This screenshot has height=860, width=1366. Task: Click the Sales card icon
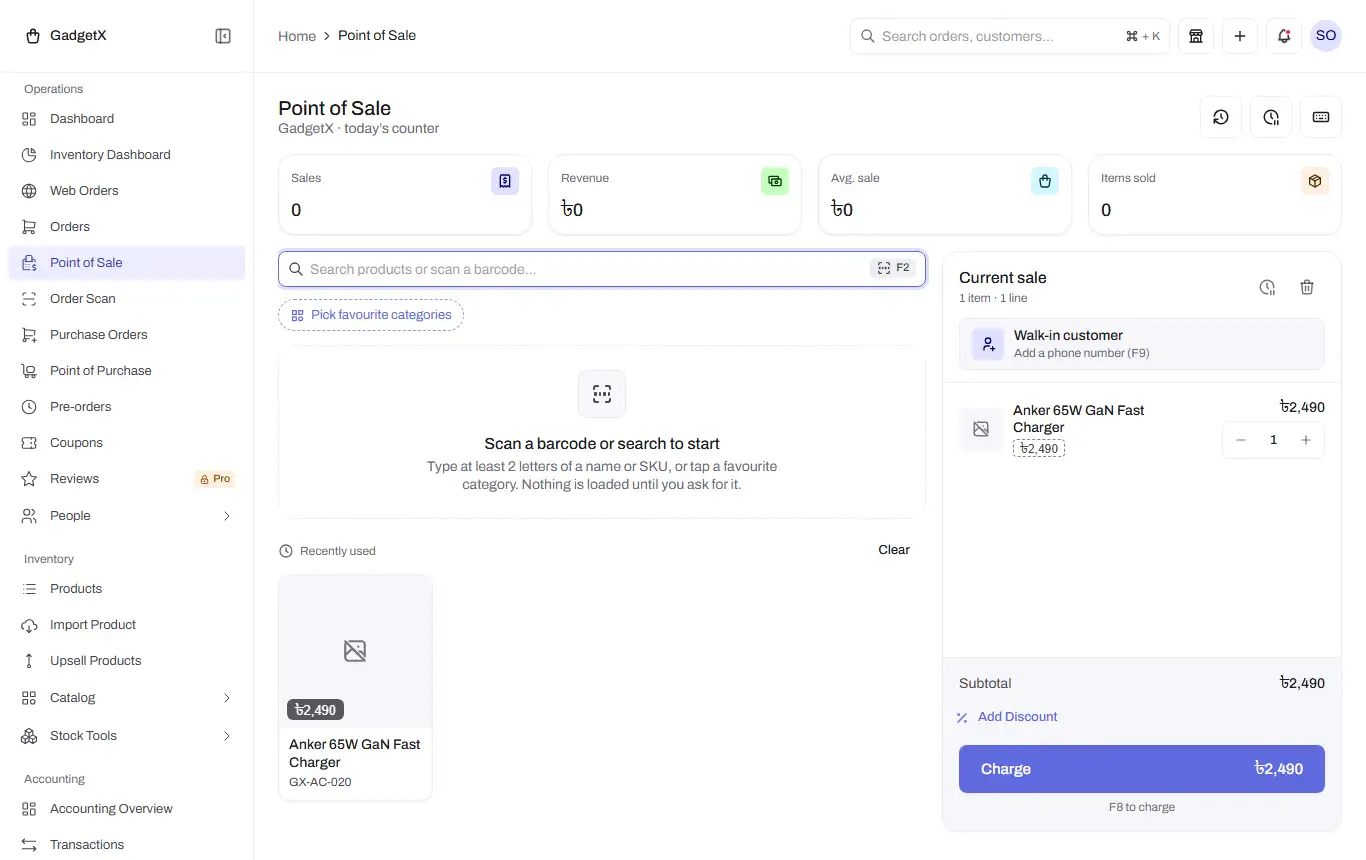[505, 181]
